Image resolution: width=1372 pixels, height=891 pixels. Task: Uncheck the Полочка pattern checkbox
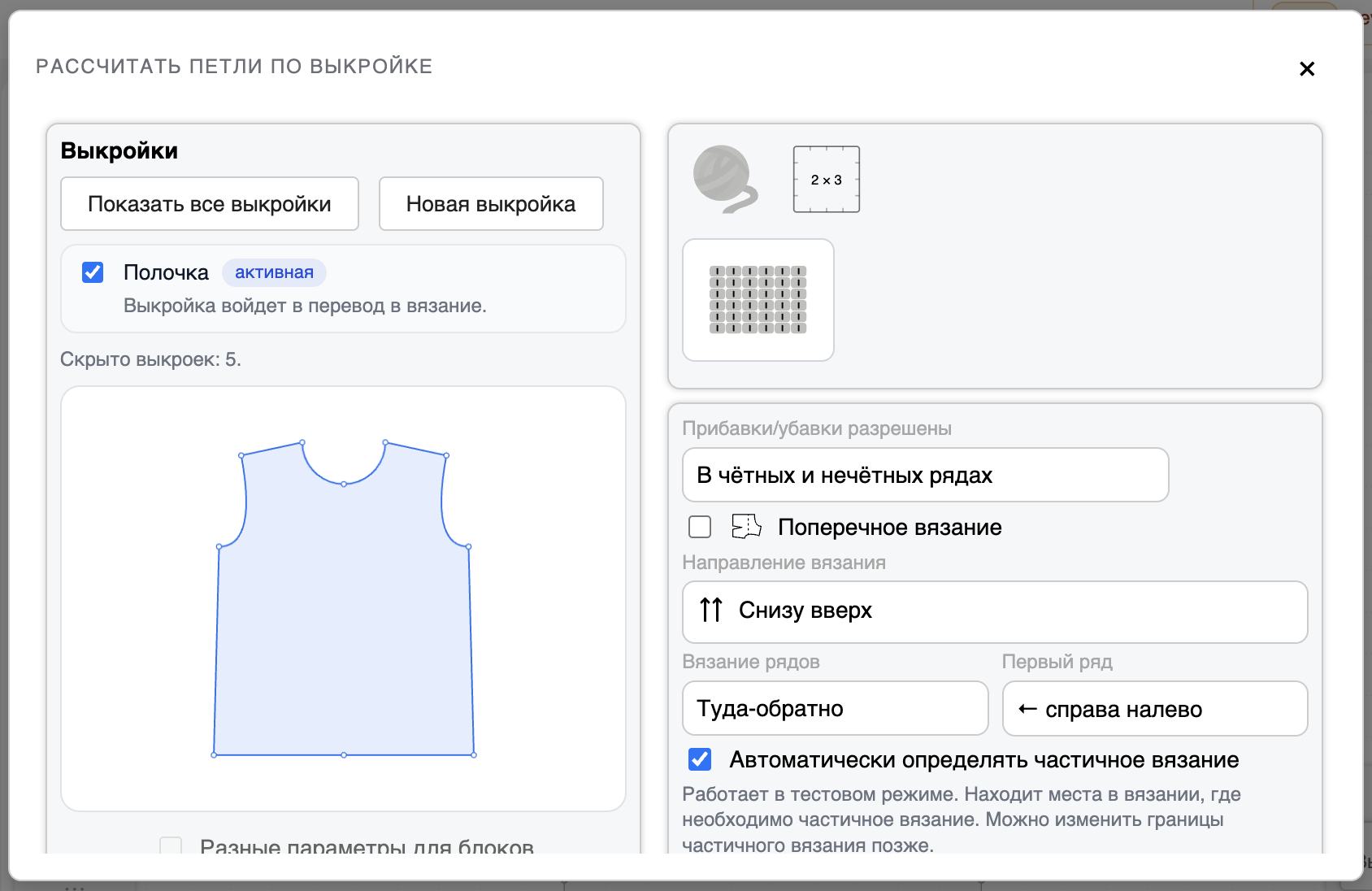coord(93,272)
